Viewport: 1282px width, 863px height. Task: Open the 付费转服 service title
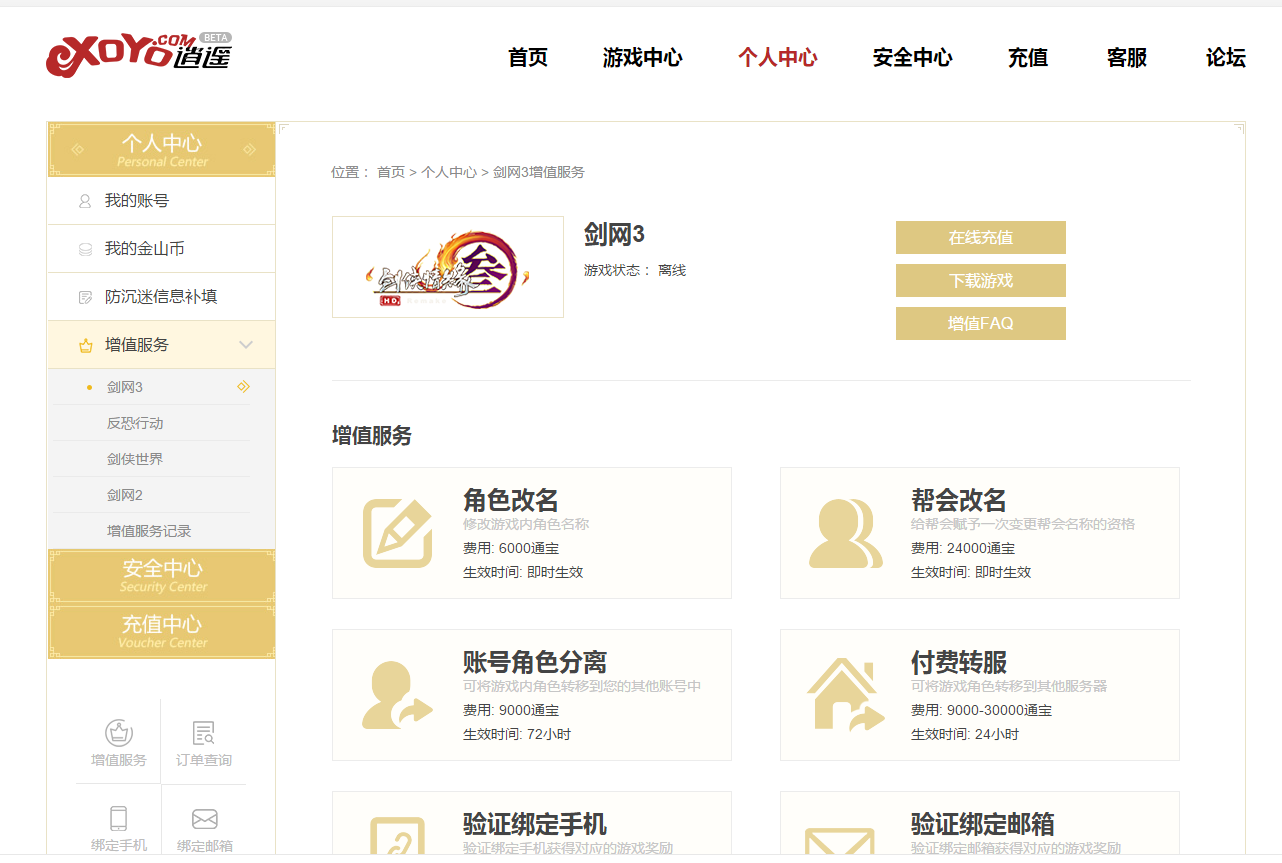(959, 662)
